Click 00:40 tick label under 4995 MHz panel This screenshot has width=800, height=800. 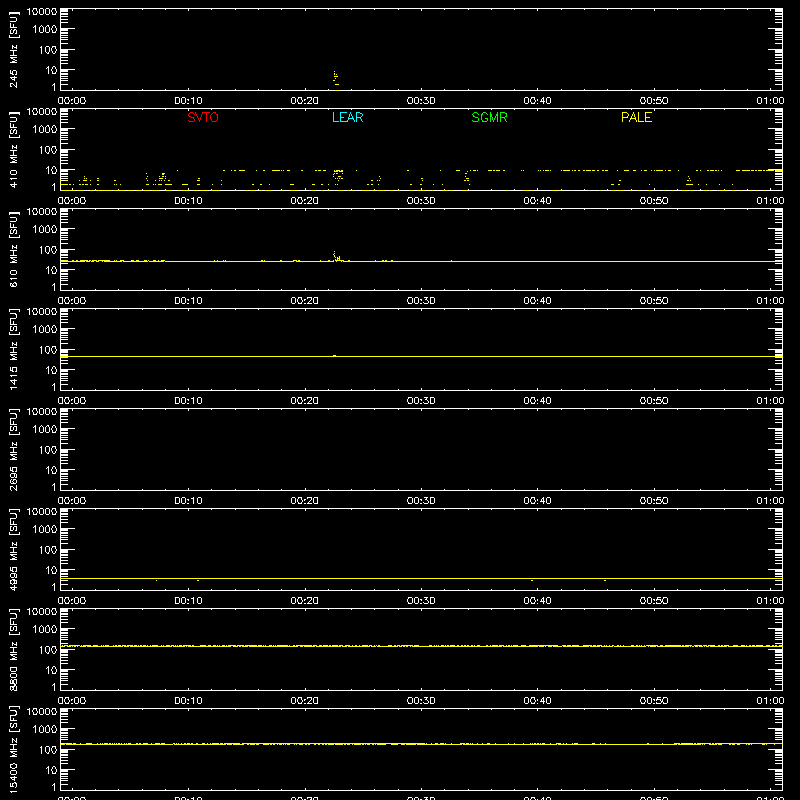click(537, 601)
